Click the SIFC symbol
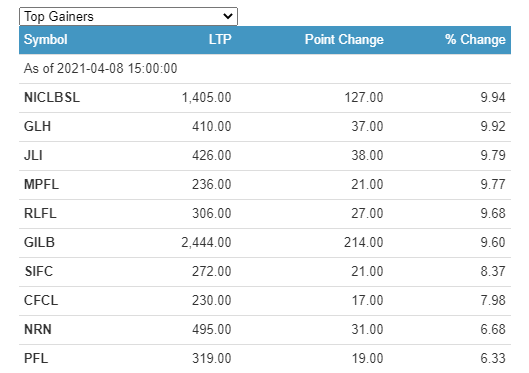The image size is (529, 373). 38,271
